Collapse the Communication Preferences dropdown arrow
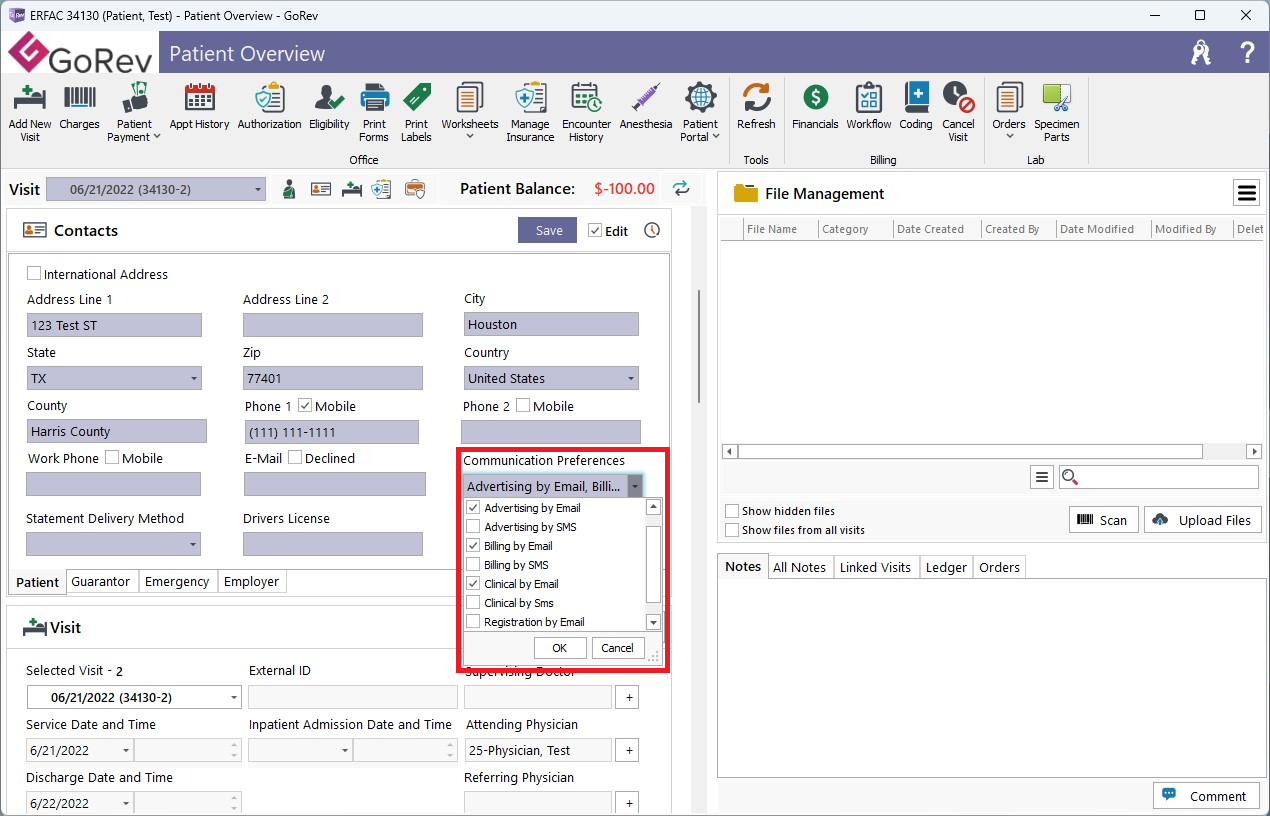1270x816 pixels. [635, 486]
